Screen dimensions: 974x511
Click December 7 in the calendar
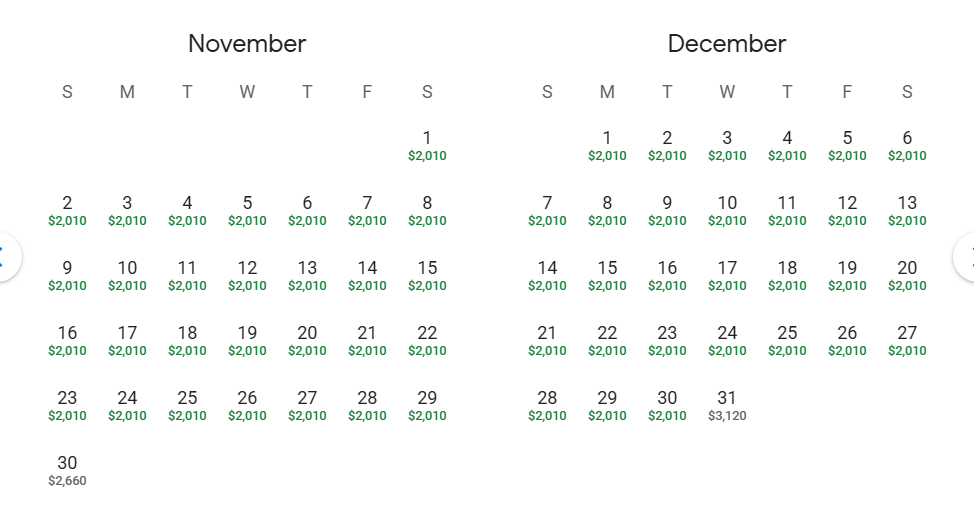pos(547,210)
